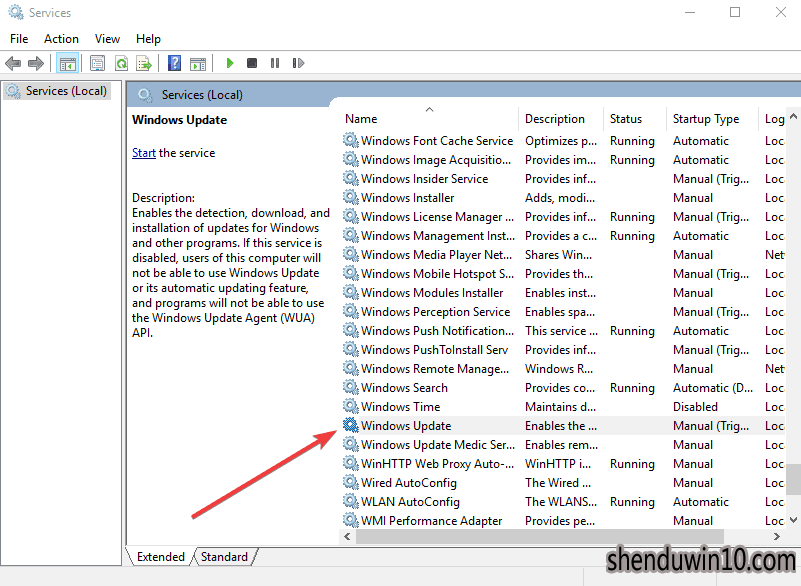Click the horizontal scrollbar right arrow

(x=777, y=536)
